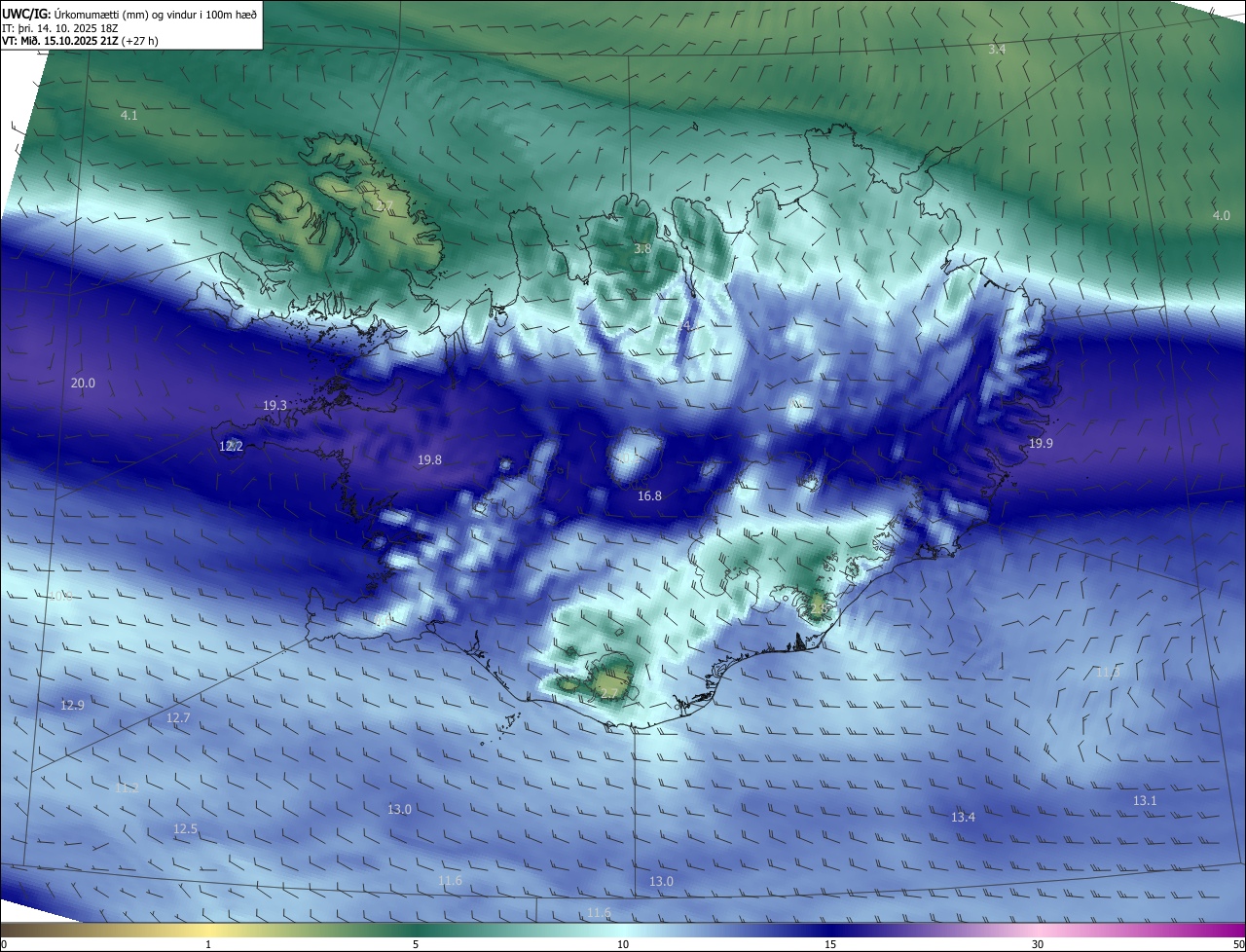Click the 4.1 value label on the map
This screenshot has width=1246, height=952.
(128, 115)
